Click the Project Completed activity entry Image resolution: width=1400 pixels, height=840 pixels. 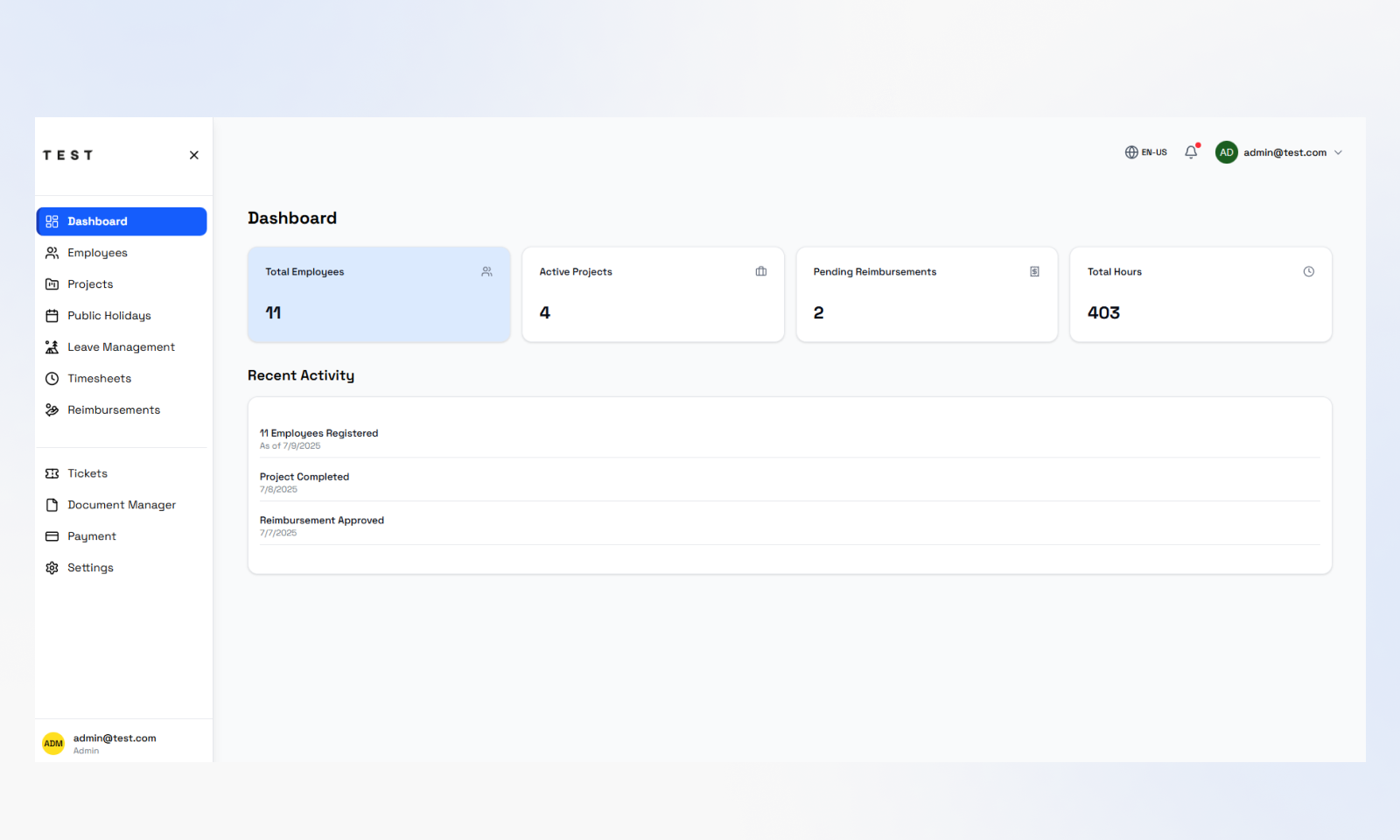point(304,477)
